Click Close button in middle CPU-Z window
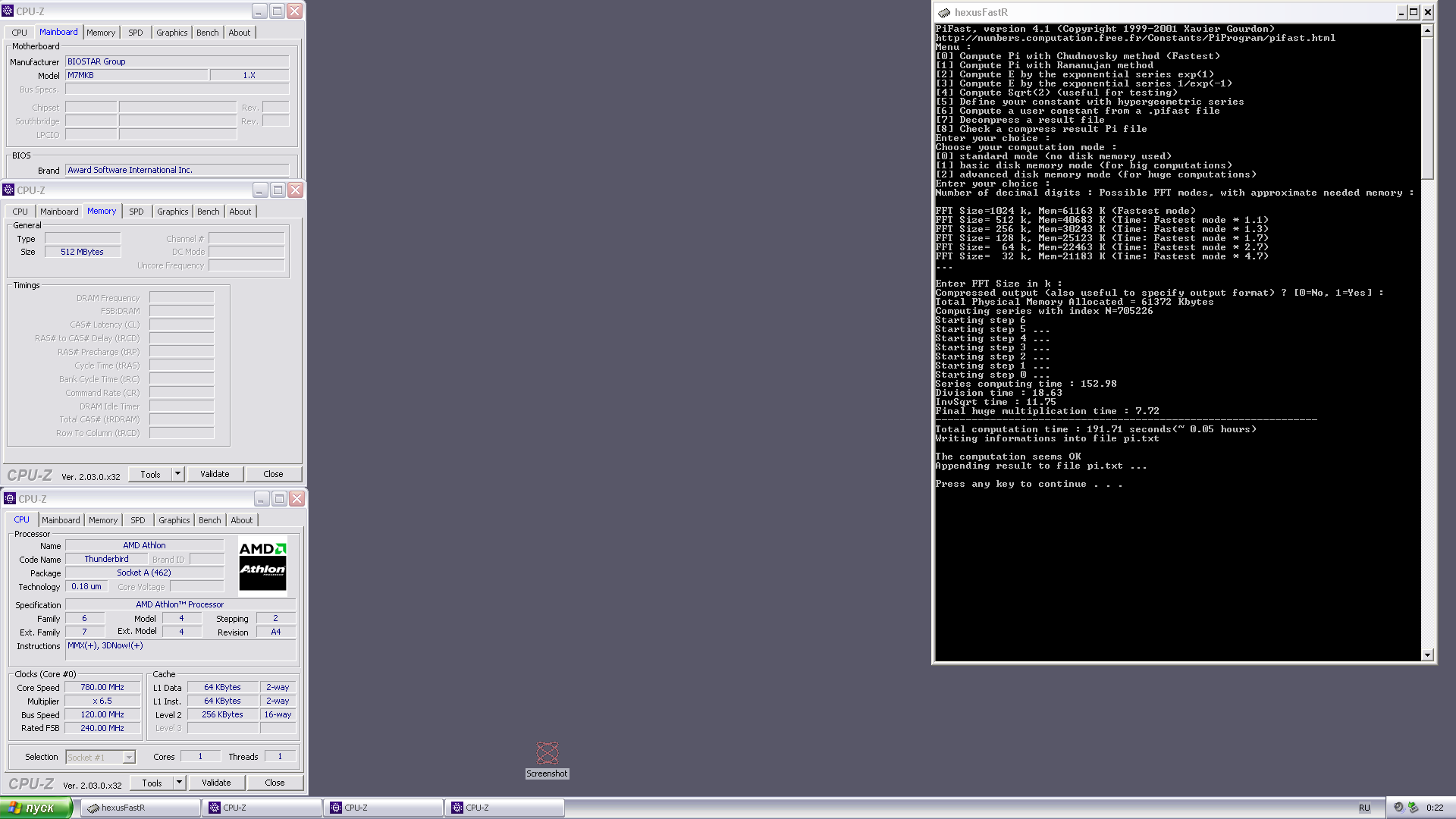The image size is (1456, 819). 273,474
